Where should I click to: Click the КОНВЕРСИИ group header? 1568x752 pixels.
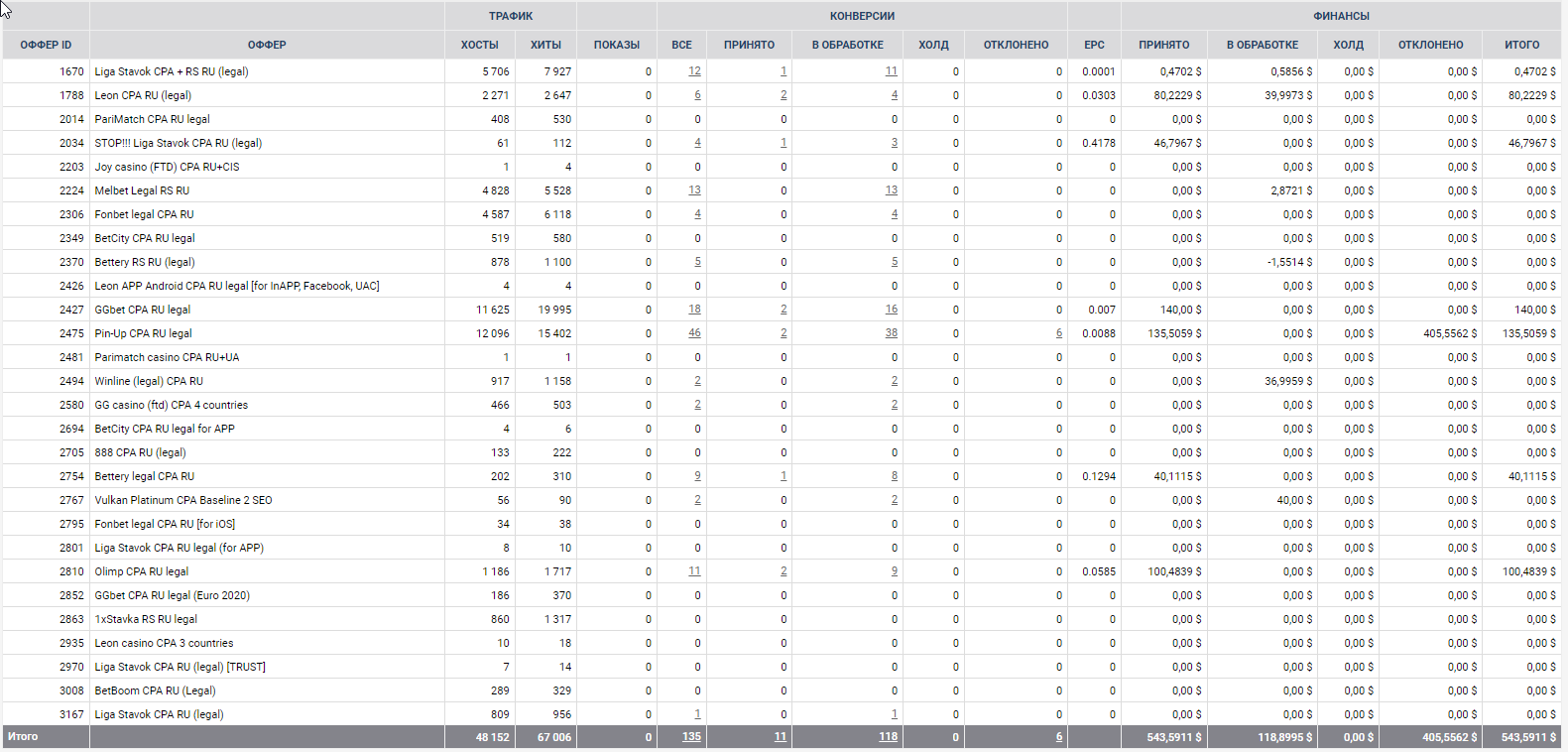coord(862,16)
